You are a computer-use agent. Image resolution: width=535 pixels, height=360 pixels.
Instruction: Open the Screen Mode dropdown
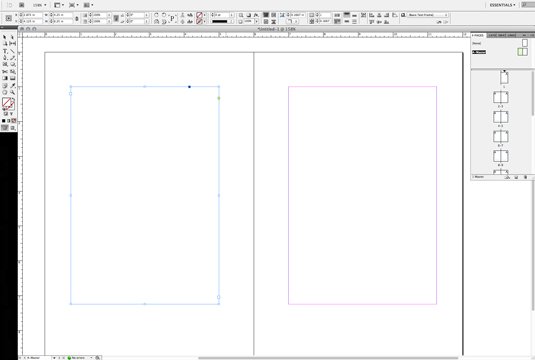click(74, 5)
